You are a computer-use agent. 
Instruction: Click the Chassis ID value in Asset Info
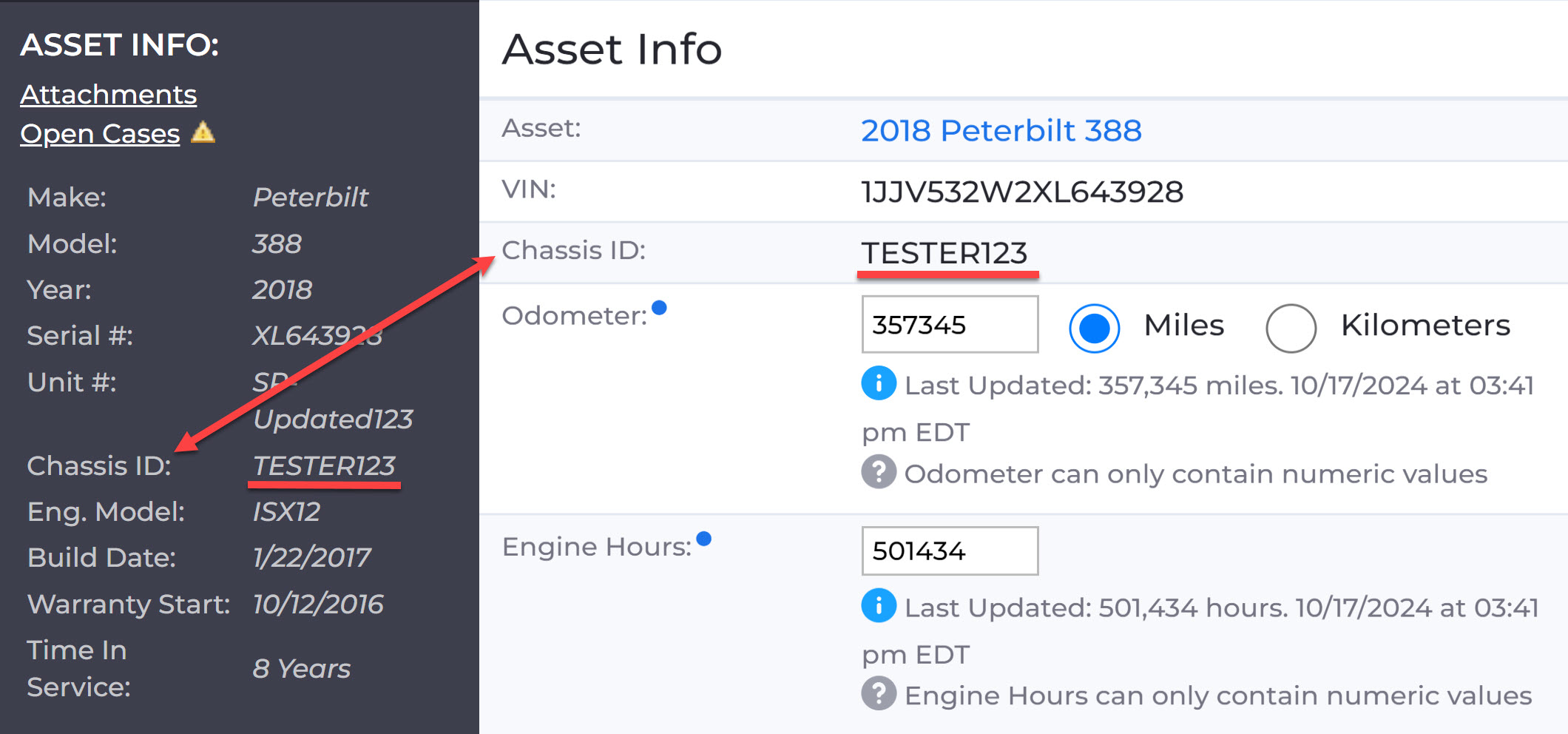click(x=944, y=253)
